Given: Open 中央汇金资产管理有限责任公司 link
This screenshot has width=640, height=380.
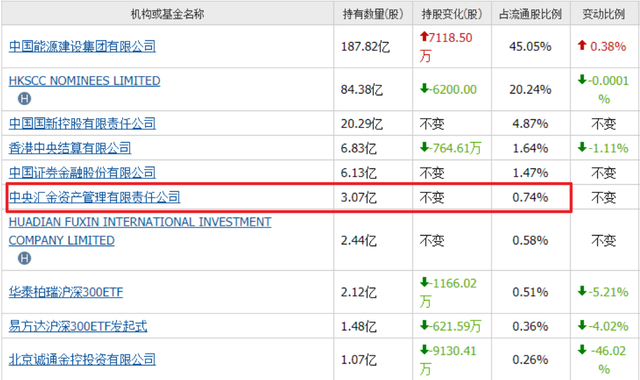Looking at the screenshot, I should tap(94, 197).
